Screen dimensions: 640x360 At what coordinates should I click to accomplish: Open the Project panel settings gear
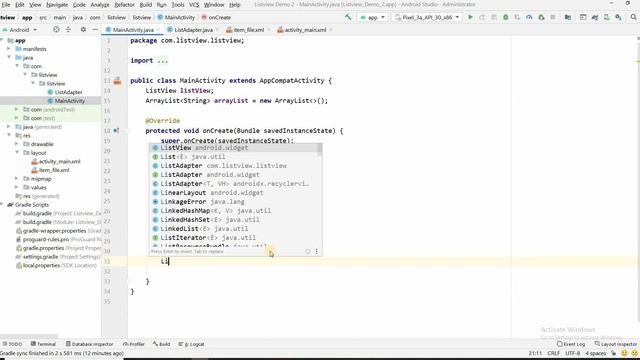pyautogui.click(x=83, y=29)
